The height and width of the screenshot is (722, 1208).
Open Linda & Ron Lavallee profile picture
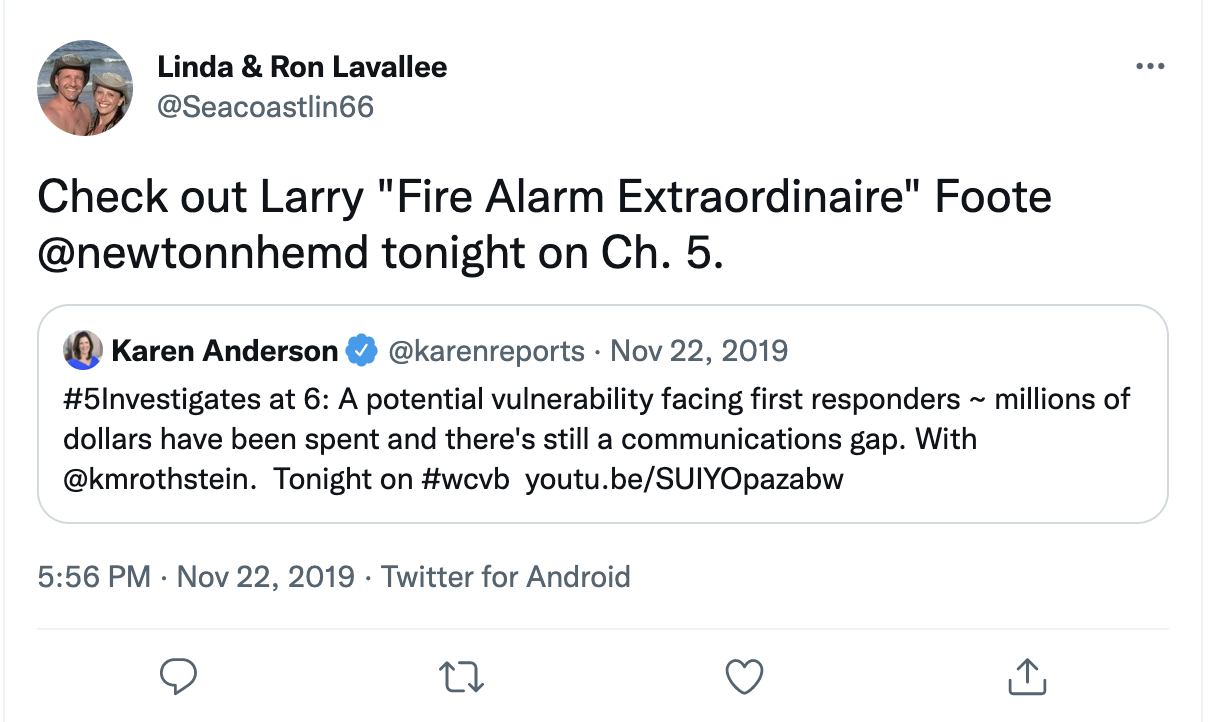click(85, 88)
